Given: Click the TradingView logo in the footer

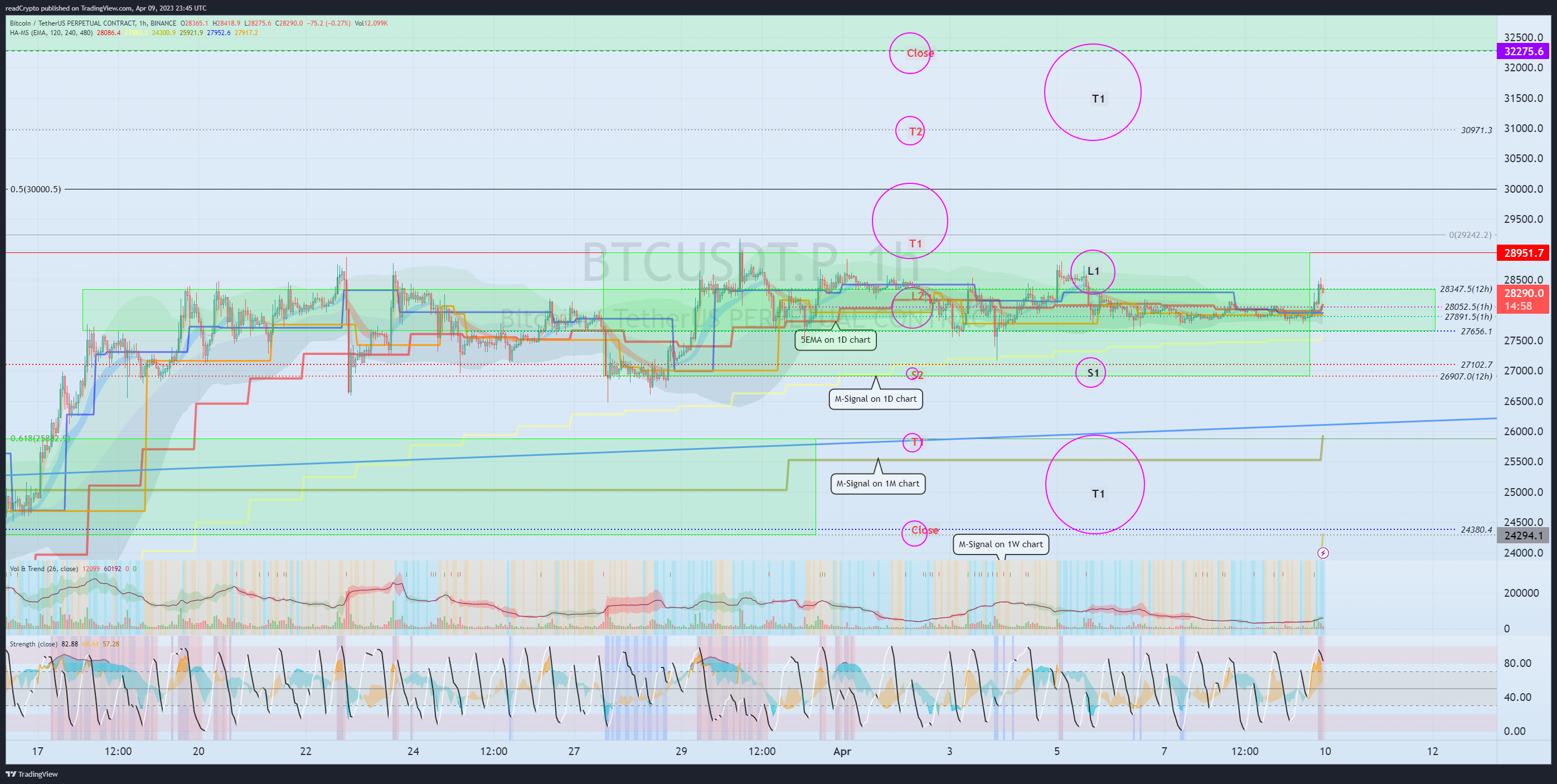Looking at the screenshot, I should point(31,774).
